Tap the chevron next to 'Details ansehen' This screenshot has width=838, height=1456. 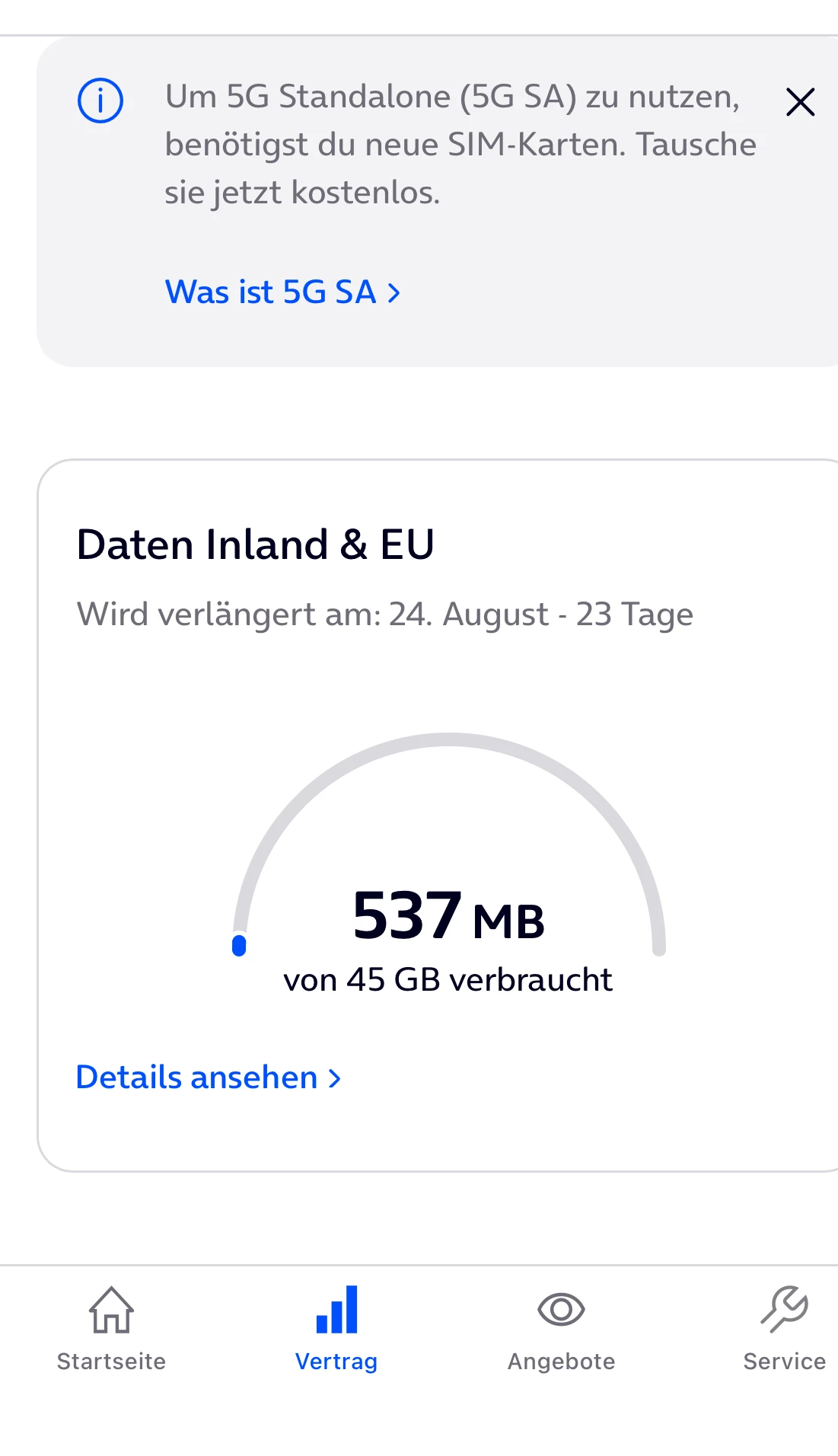pos(334,1078)
